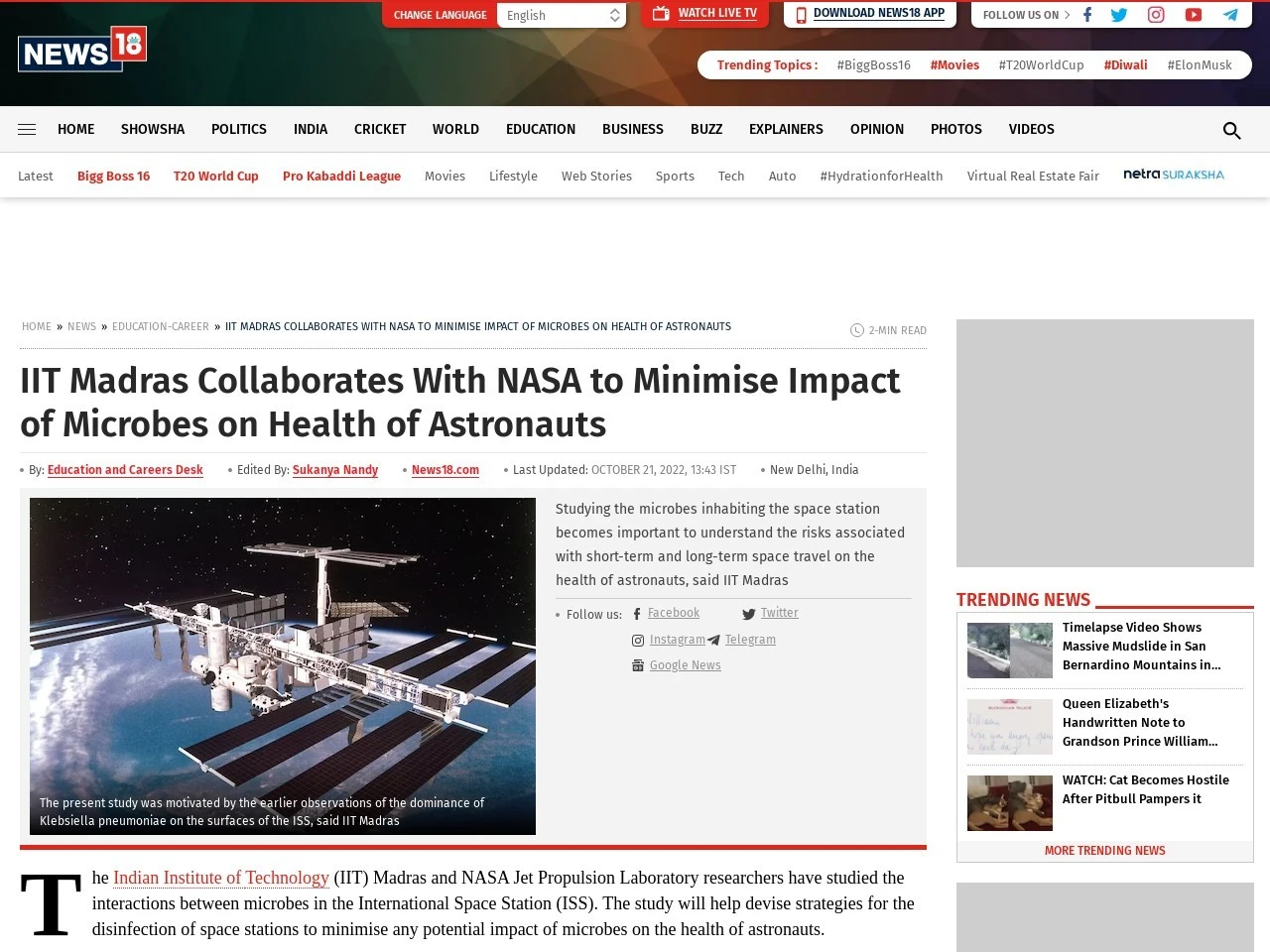This screenshot has width=1270, height=952.
Task: Open News18 Facebook page icon in header
Action: coord(1087,15)
